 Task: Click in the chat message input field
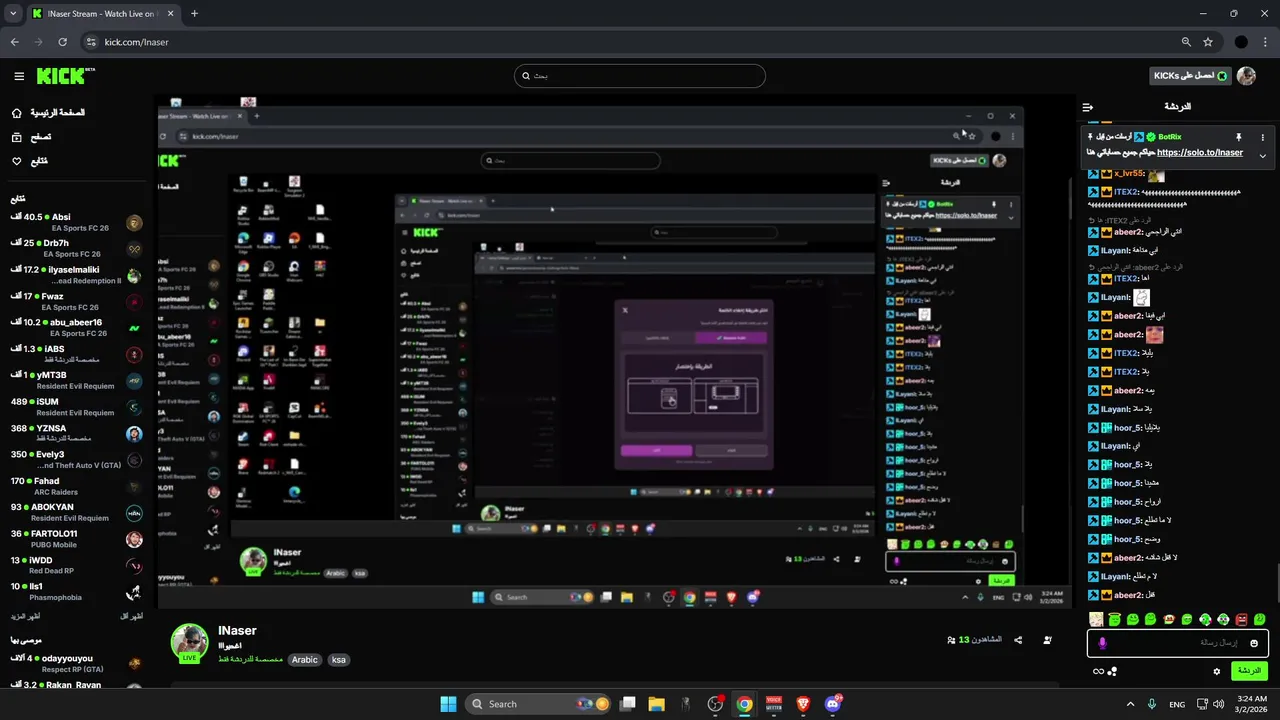tap(1178, 643)
